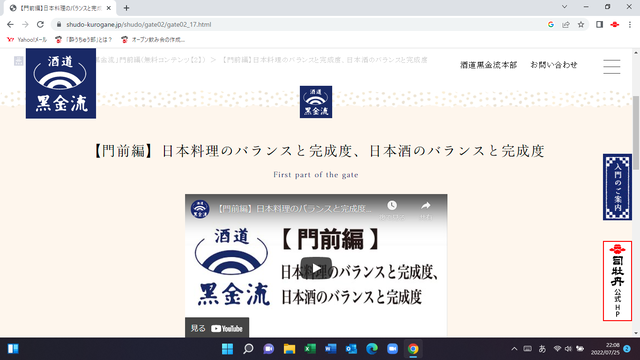
Task: Reload the current page
Action: point(40,24)
